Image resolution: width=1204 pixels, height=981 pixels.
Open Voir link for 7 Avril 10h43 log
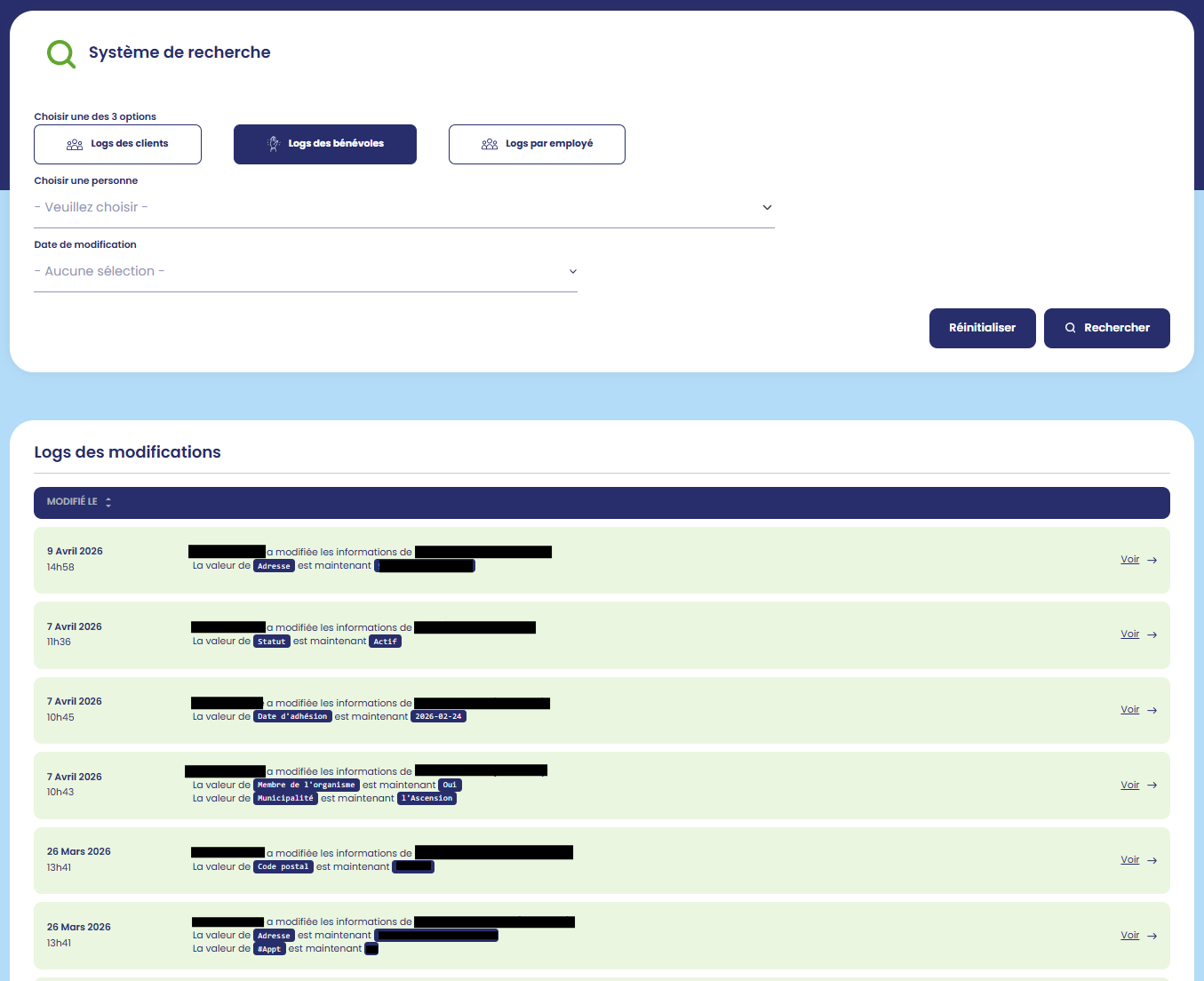click(1129, 786)
